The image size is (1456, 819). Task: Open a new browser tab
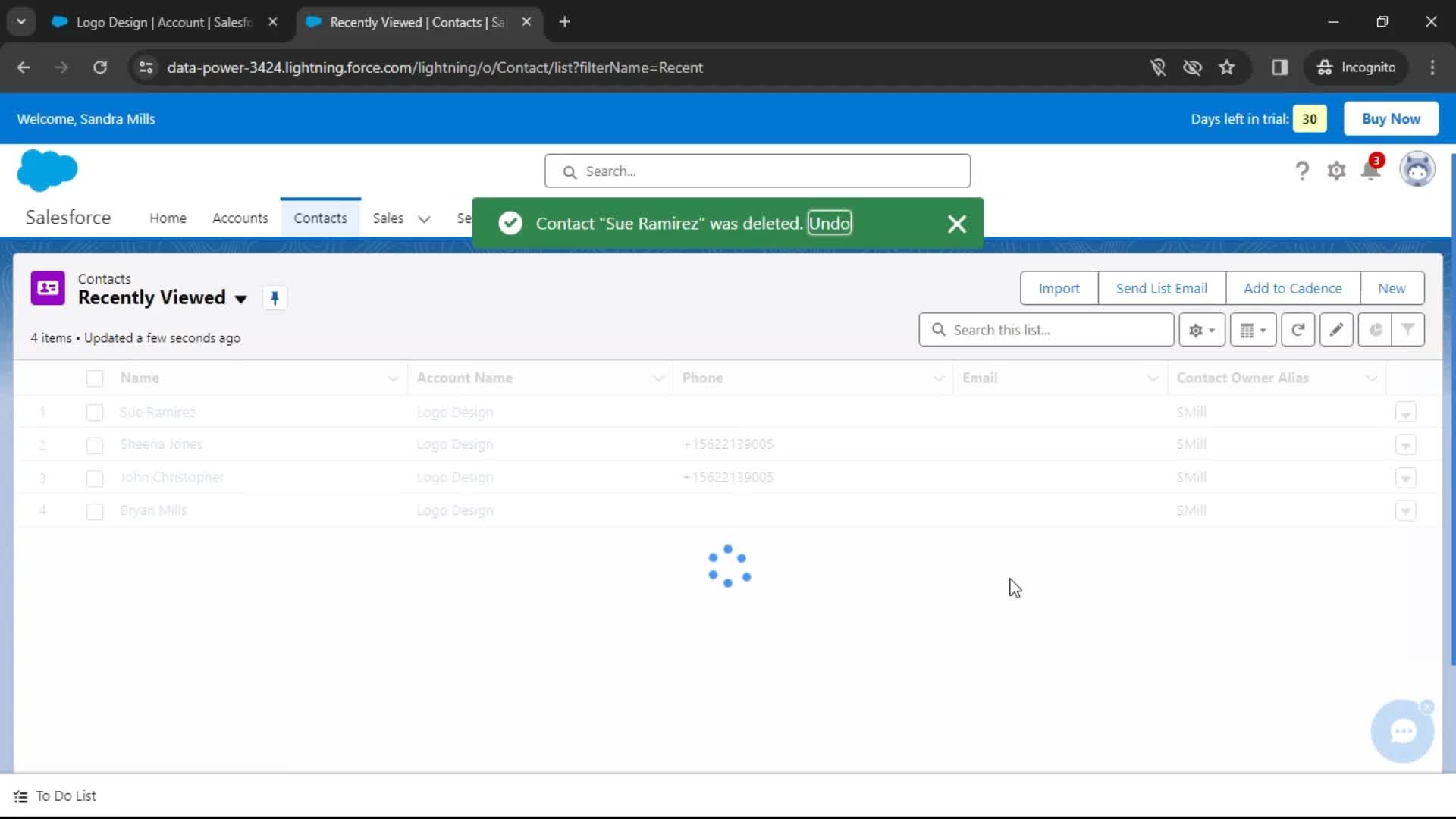tap(564, 22)
